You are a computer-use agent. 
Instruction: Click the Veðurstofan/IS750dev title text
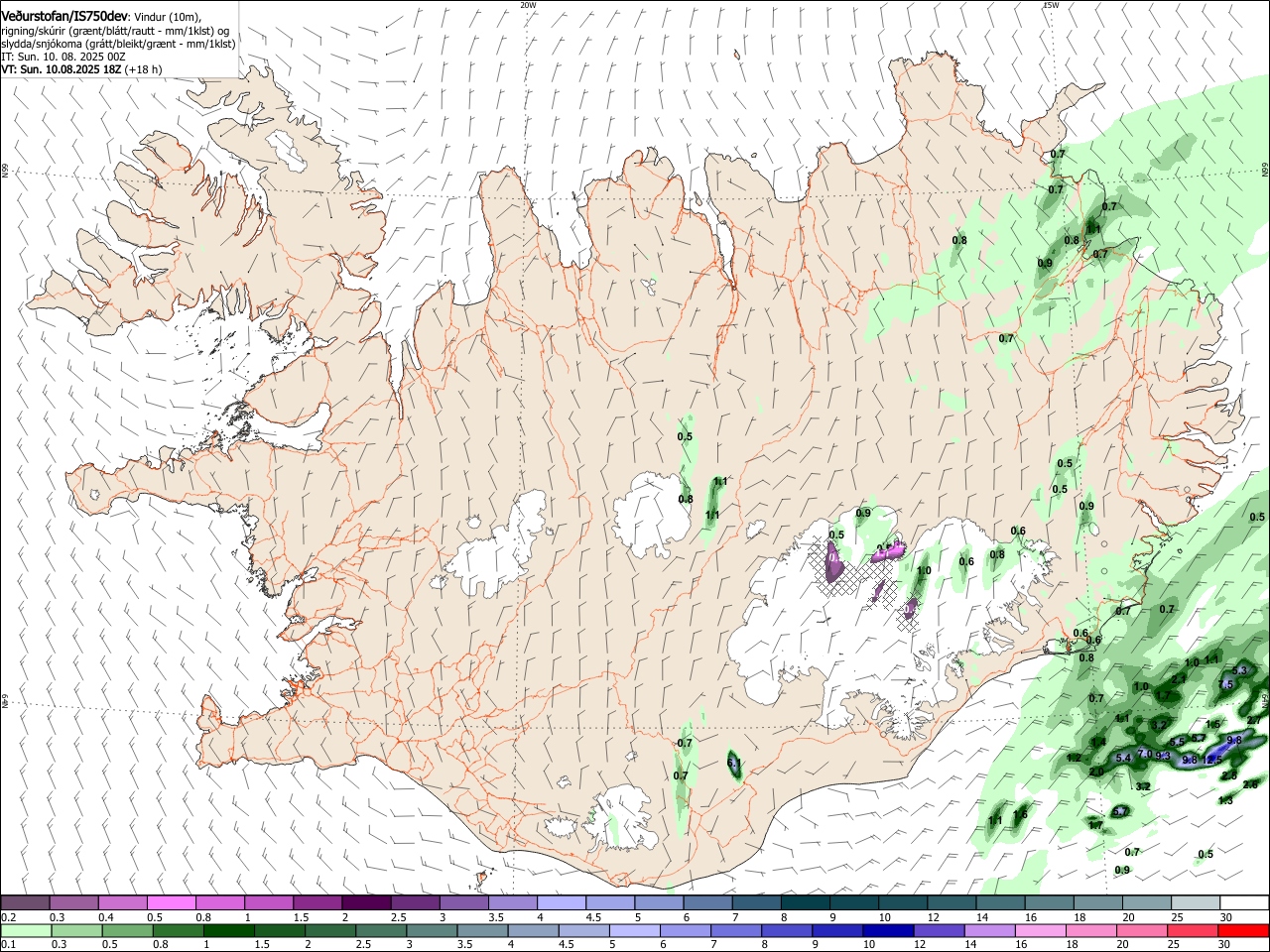(64, 17)
